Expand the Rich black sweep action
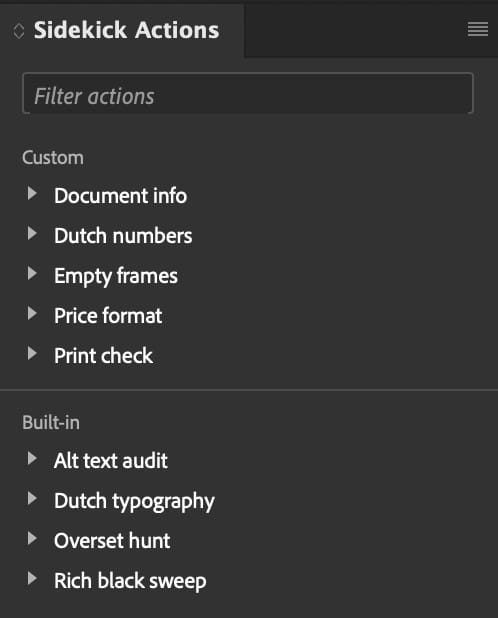498x618 pixels. coord(32,578)
